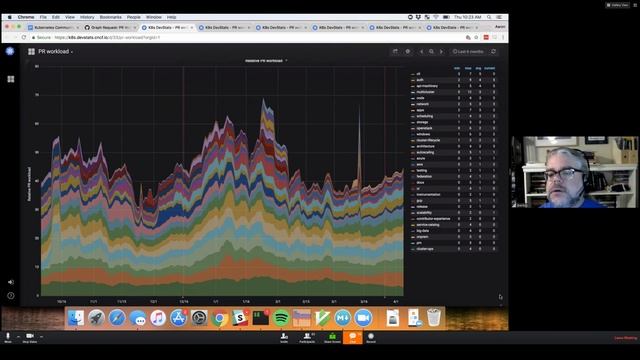Viewport: 640px width, 360px height.
Task: Expand video options arrow beside Stop Video
Action: click(x=41, y=337)
